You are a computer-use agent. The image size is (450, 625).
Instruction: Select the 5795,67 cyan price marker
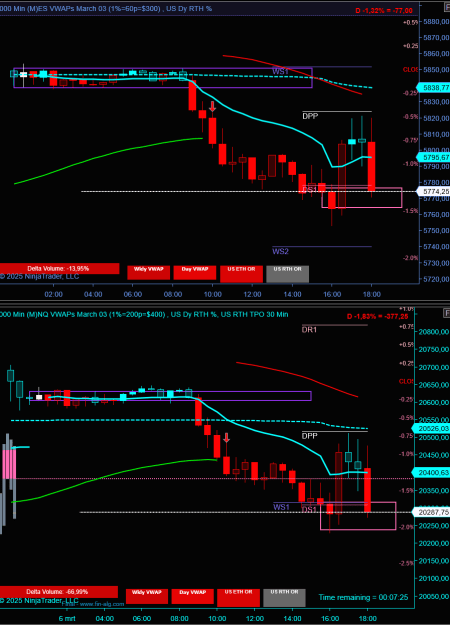(433, 157)
